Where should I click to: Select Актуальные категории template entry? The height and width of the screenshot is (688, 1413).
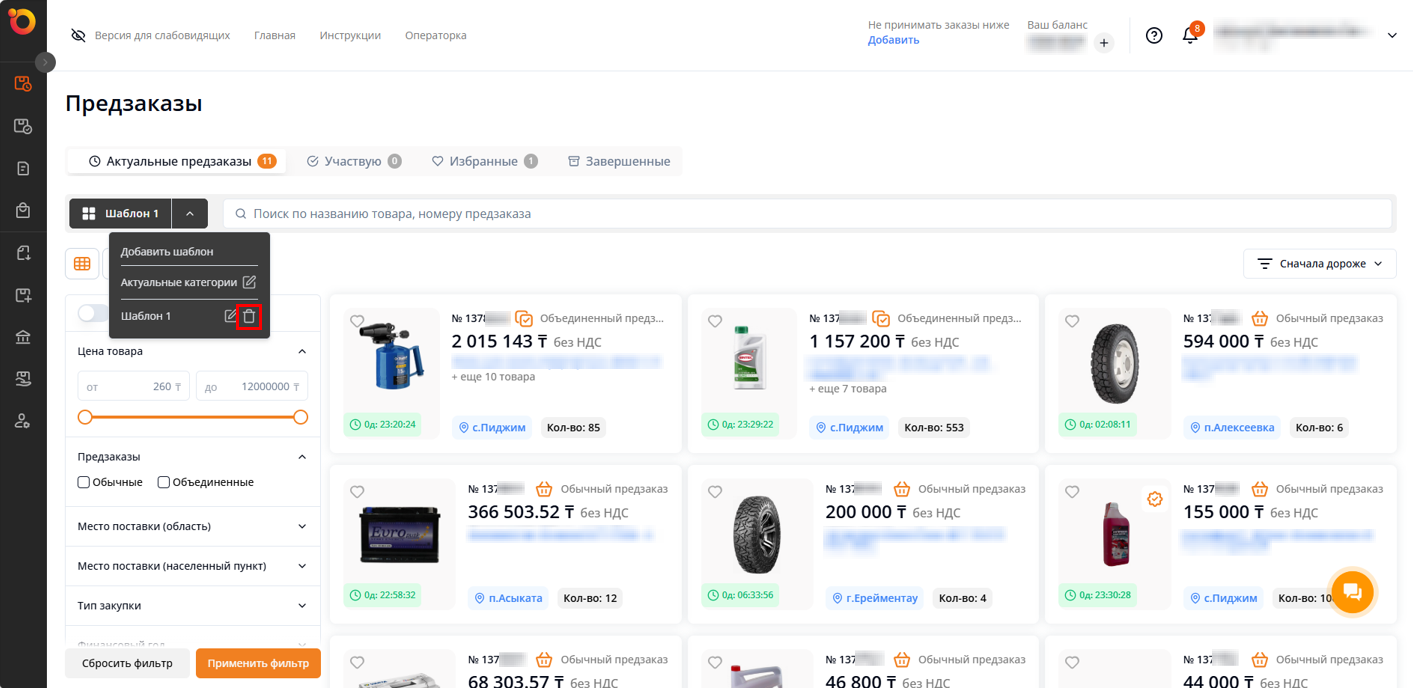[x=179, y=282]
